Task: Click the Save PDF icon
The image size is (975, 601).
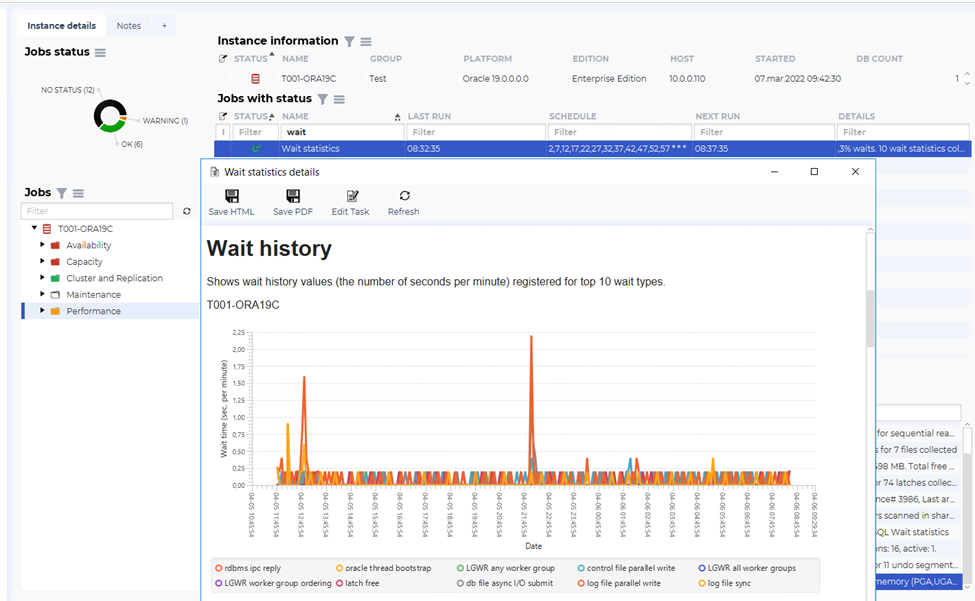Action: coord(293,197)
